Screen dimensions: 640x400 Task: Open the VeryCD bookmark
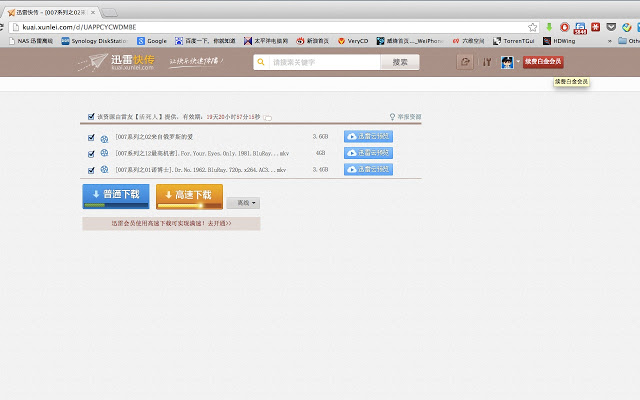[x=353, y=41]
